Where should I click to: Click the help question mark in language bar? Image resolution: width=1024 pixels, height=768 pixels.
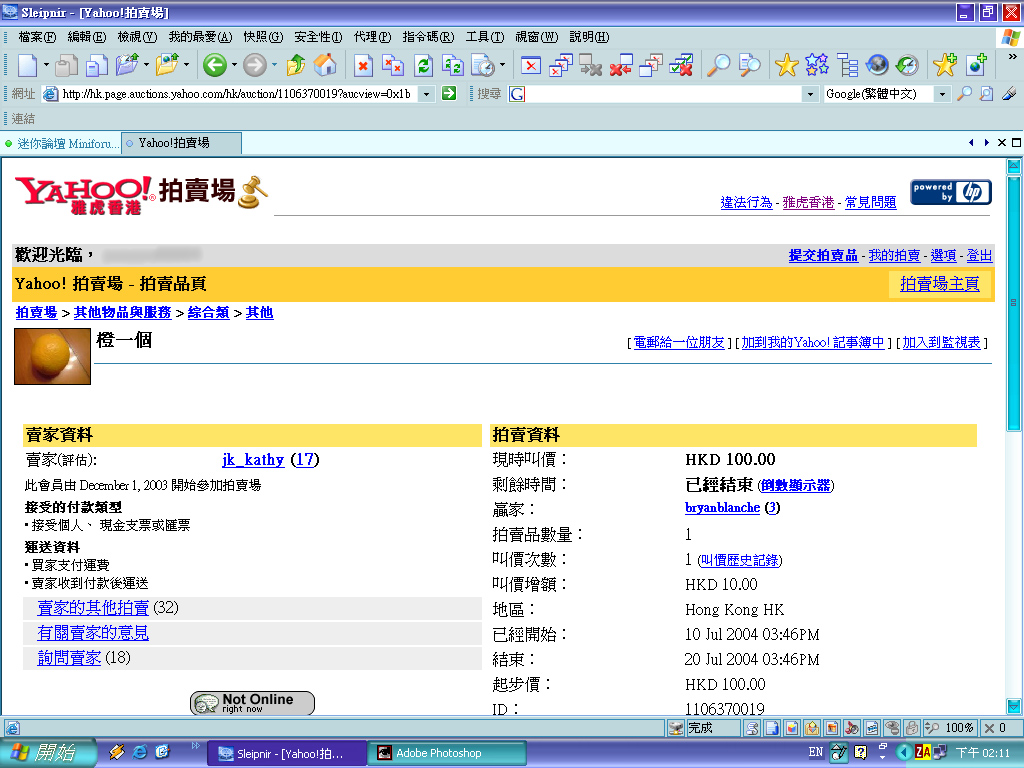tap(860, 752)
